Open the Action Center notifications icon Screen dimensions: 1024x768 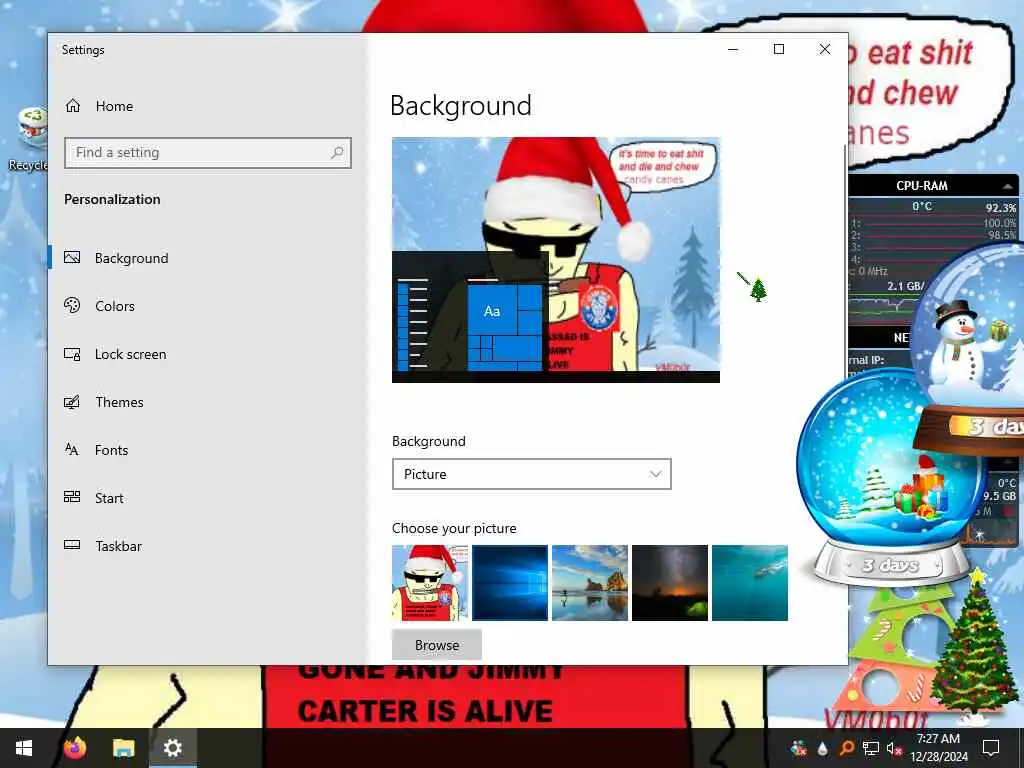pyautogui.click(x=991, y=748)
